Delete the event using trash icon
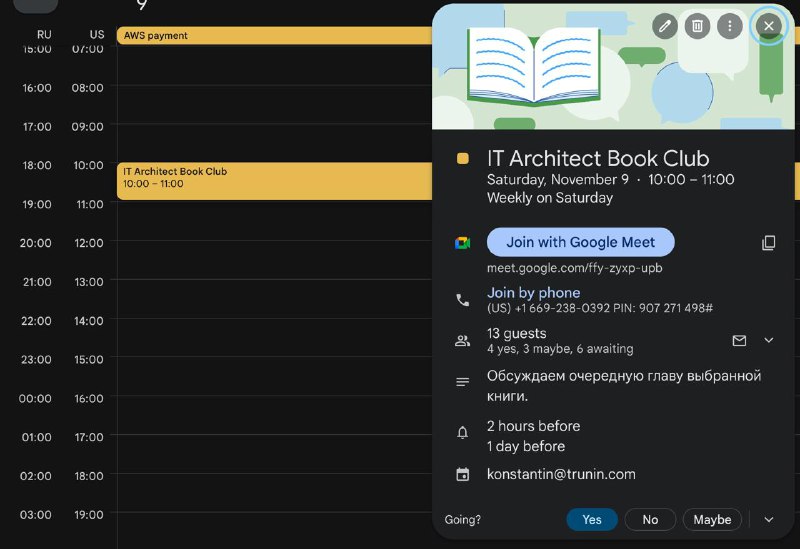The width and height of the screenshot is (800, 549). point(697,26)
